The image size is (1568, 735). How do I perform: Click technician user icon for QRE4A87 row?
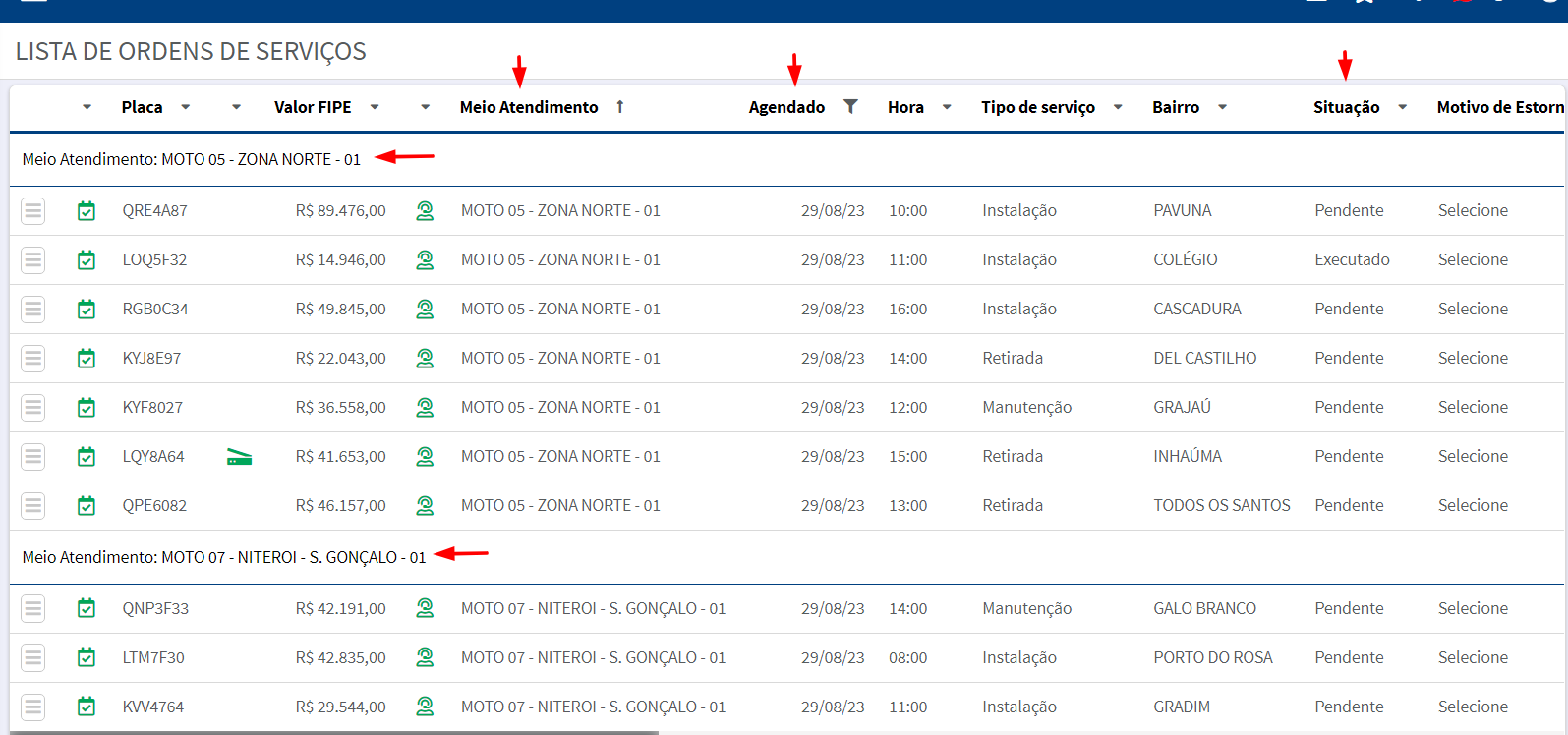click(425, 210)
